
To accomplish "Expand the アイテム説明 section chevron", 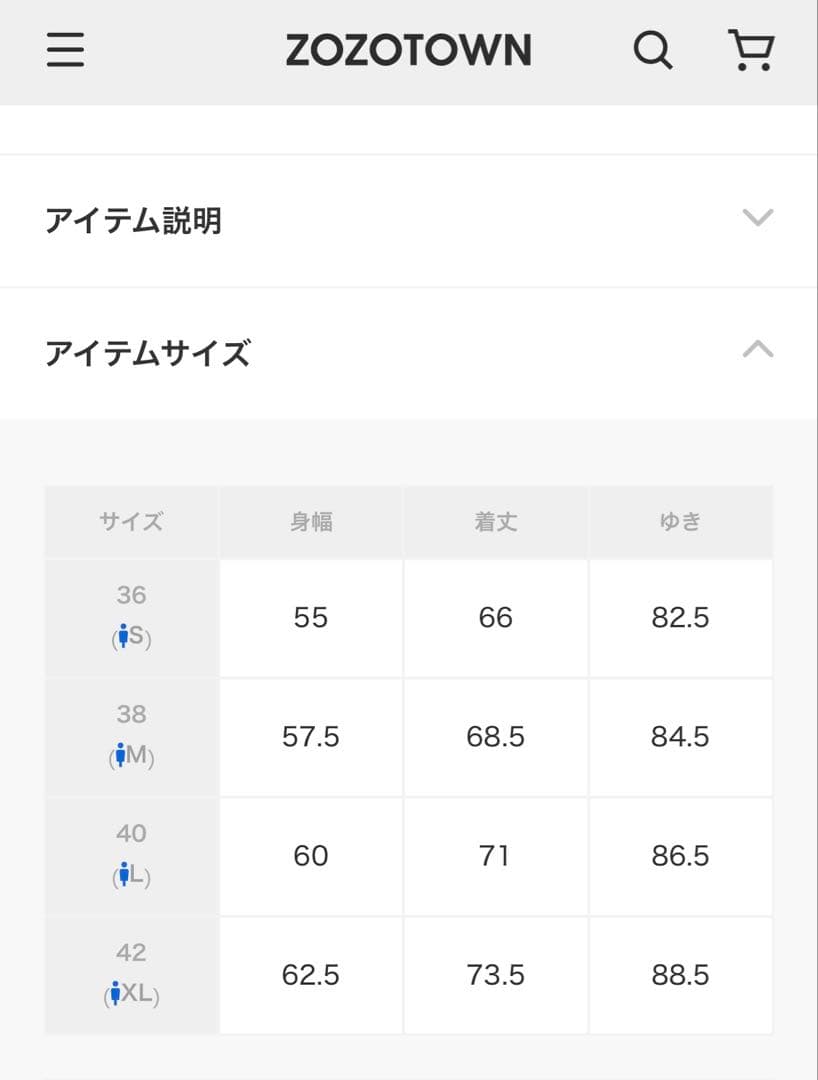I will tap(758, 218).
